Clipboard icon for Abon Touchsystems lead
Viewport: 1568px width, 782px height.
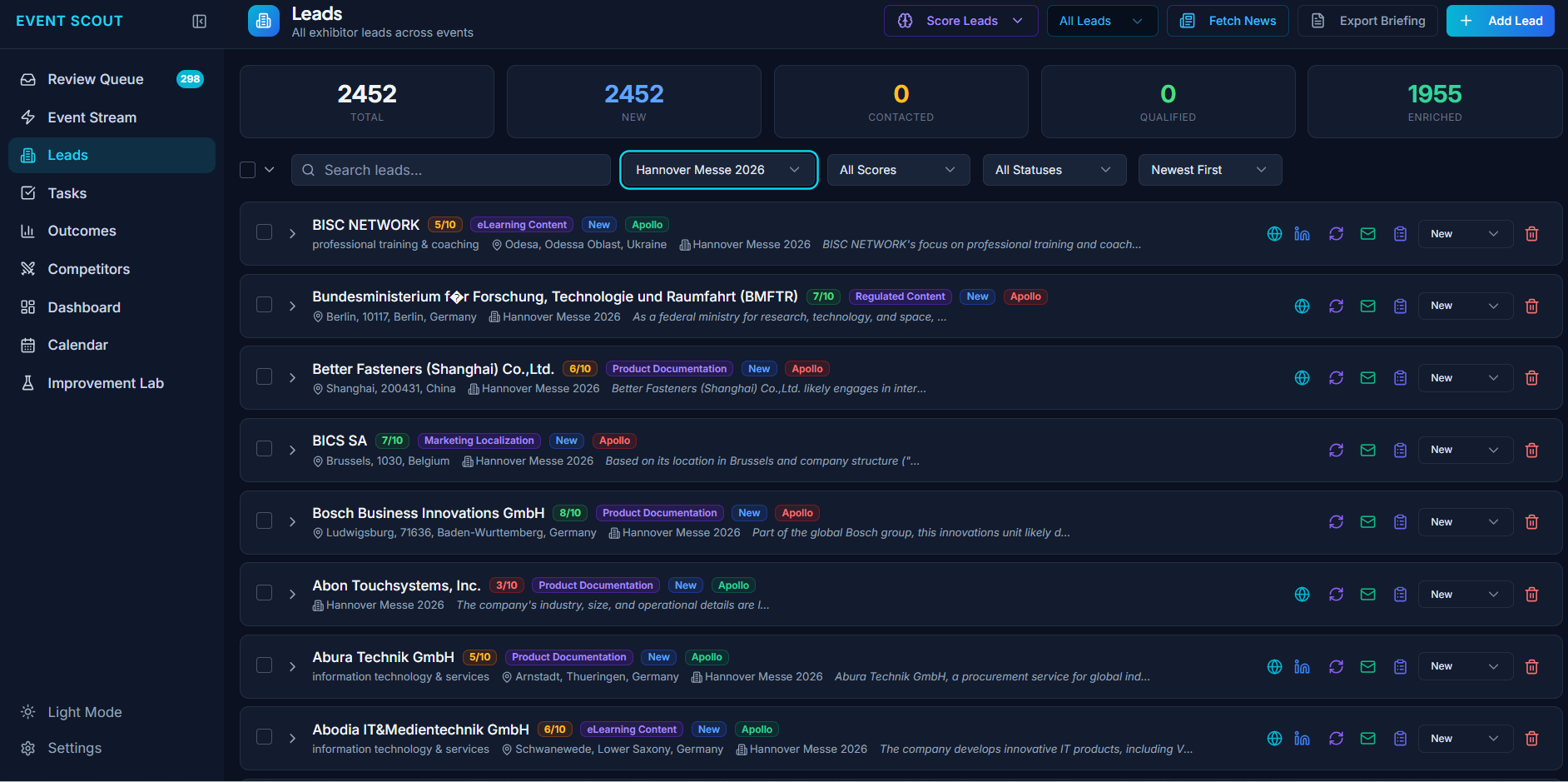(x=1401, y=595)
